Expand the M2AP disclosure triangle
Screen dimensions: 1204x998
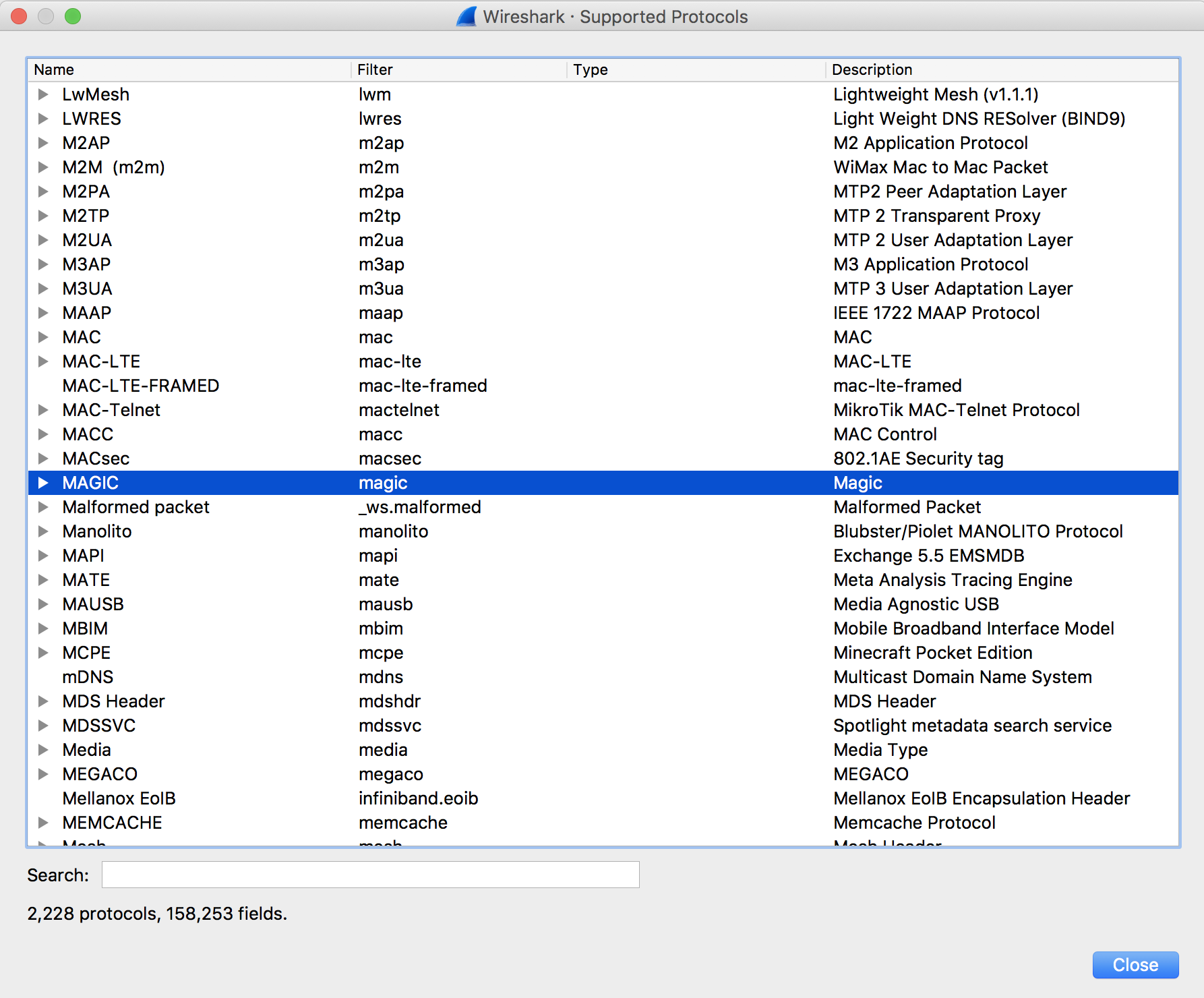pos(43,143)
